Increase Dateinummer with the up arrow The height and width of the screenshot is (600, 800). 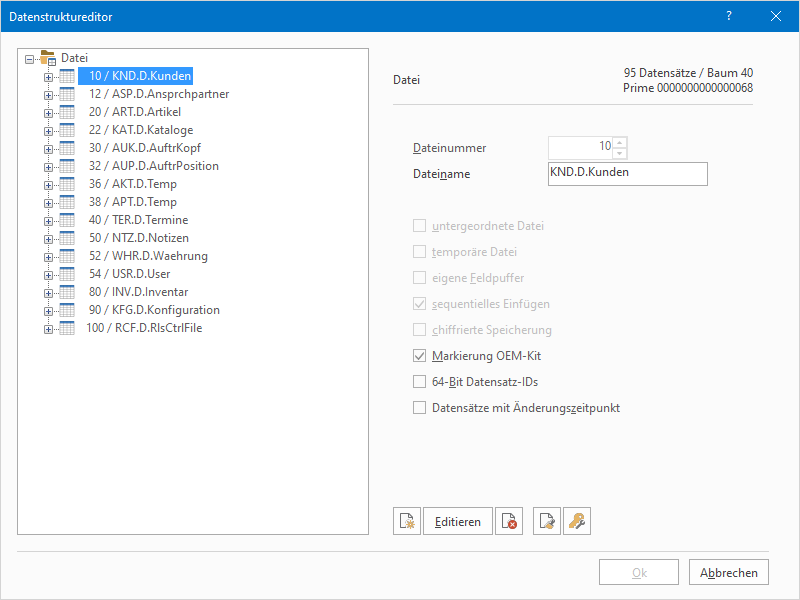pos(620,142)
